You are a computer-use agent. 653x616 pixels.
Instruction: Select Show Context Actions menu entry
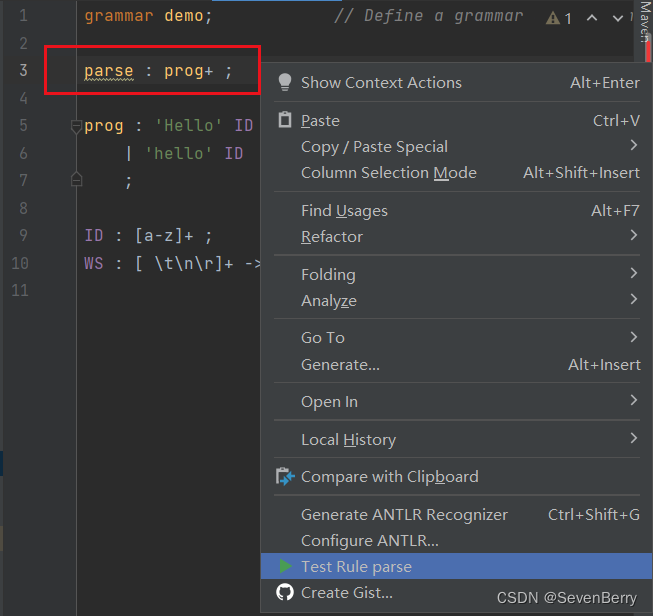456,82
